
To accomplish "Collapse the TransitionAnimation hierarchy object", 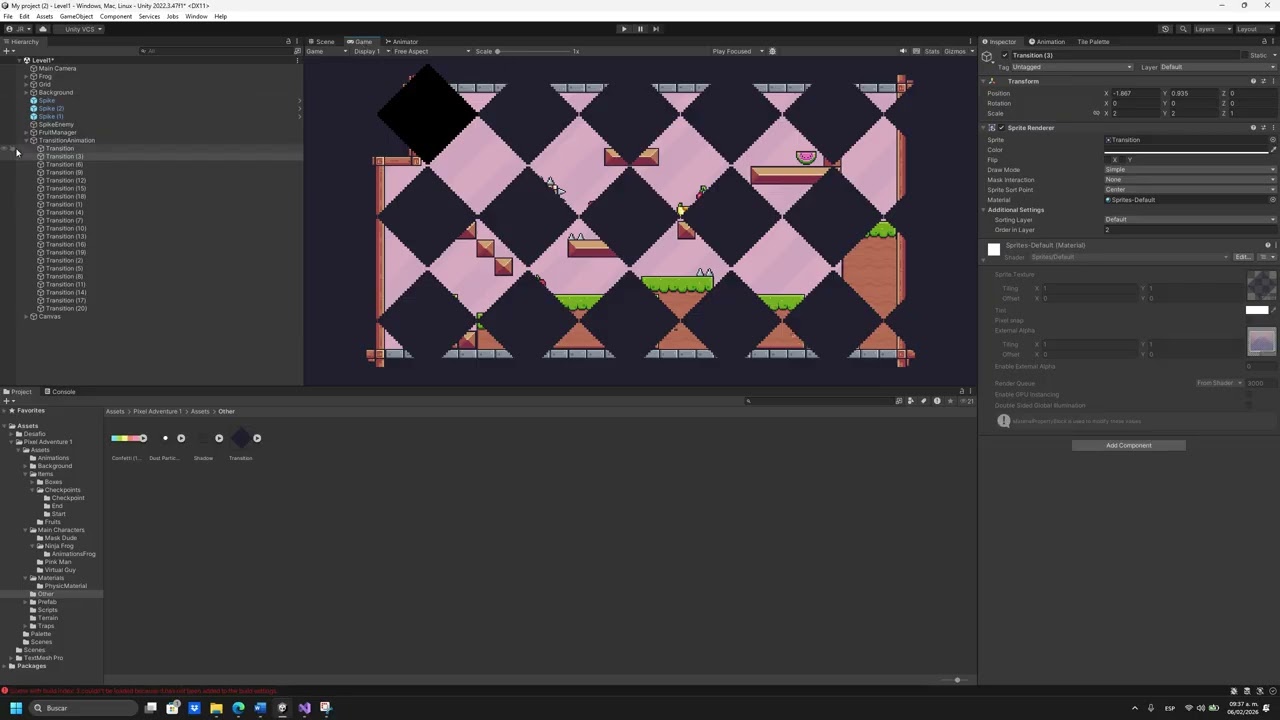I will point(26,141).
